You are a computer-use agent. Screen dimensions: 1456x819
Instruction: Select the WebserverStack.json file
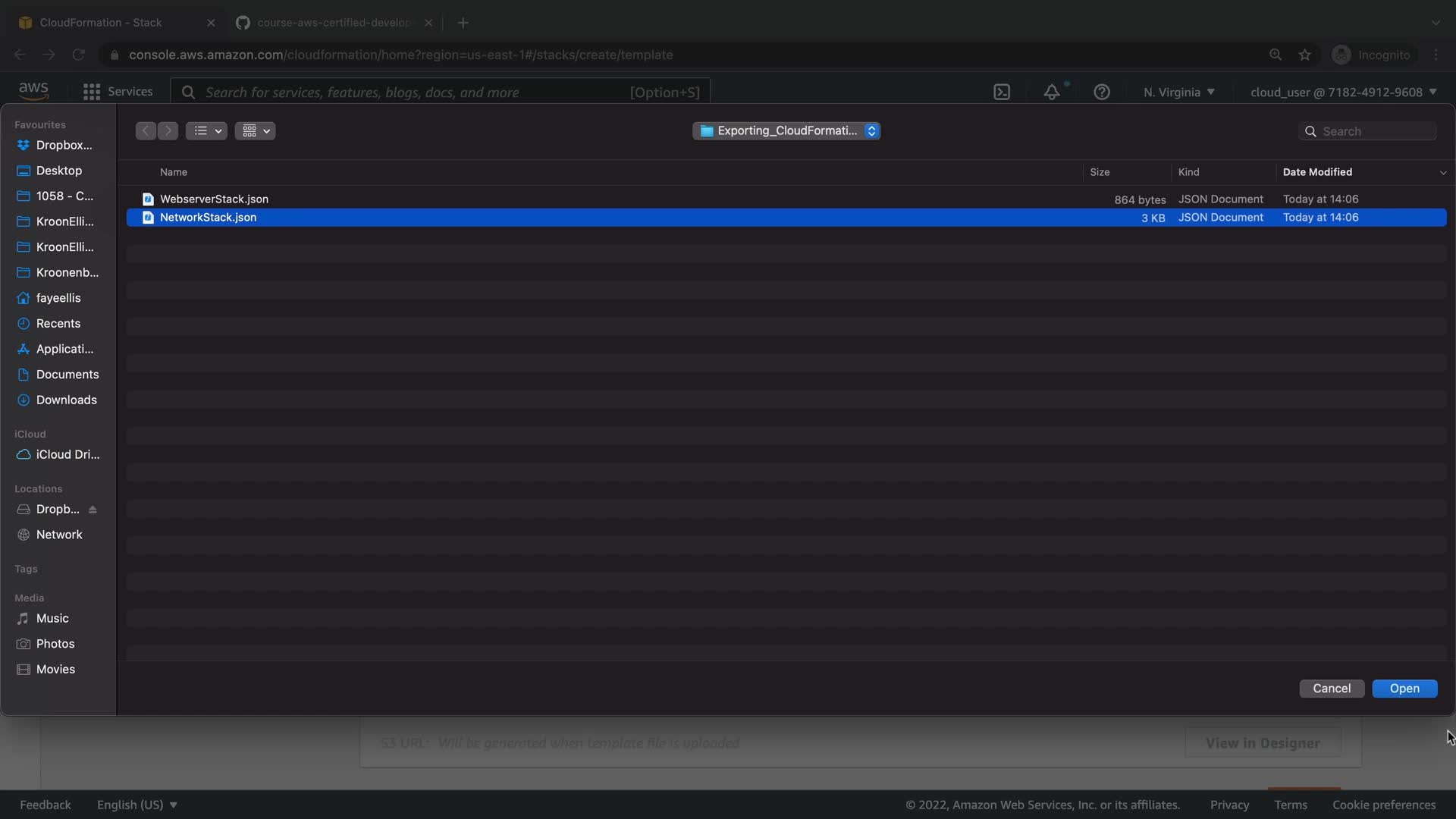pos(214,199)
